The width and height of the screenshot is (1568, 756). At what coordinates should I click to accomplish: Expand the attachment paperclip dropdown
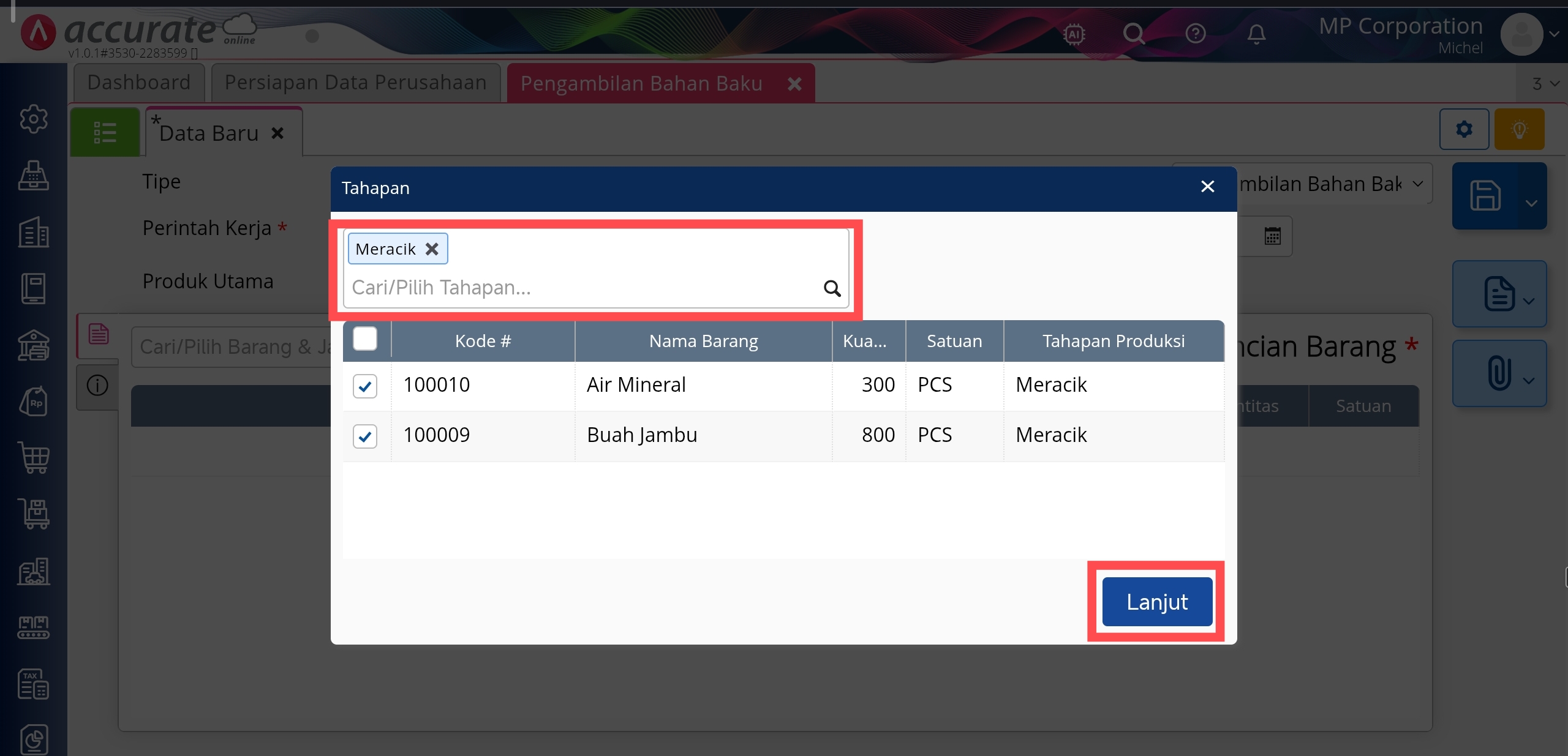1529,381
